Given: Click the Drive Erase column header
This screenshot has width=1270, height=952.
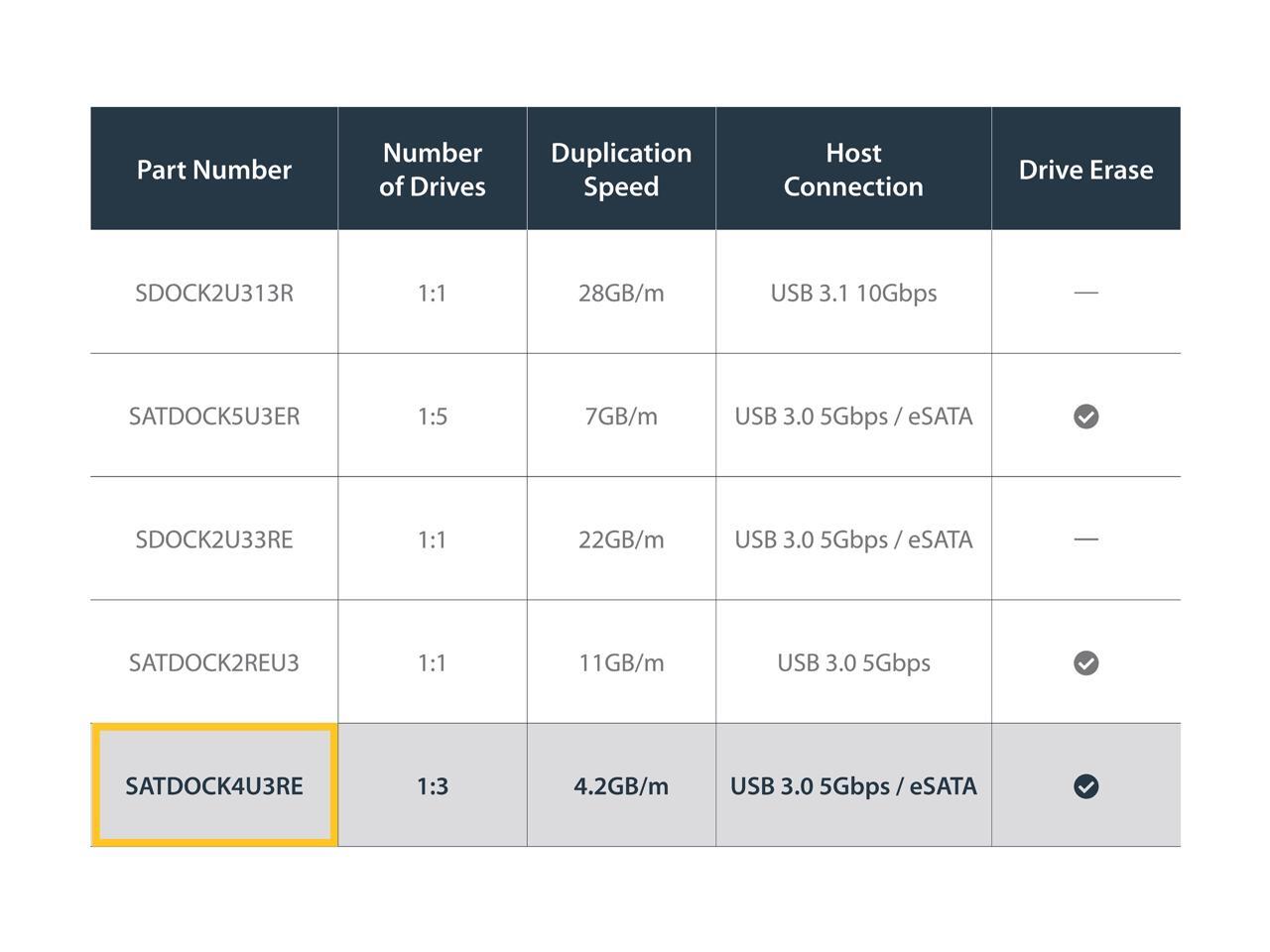Looking at the screenshot, I should pos(1085,170).
